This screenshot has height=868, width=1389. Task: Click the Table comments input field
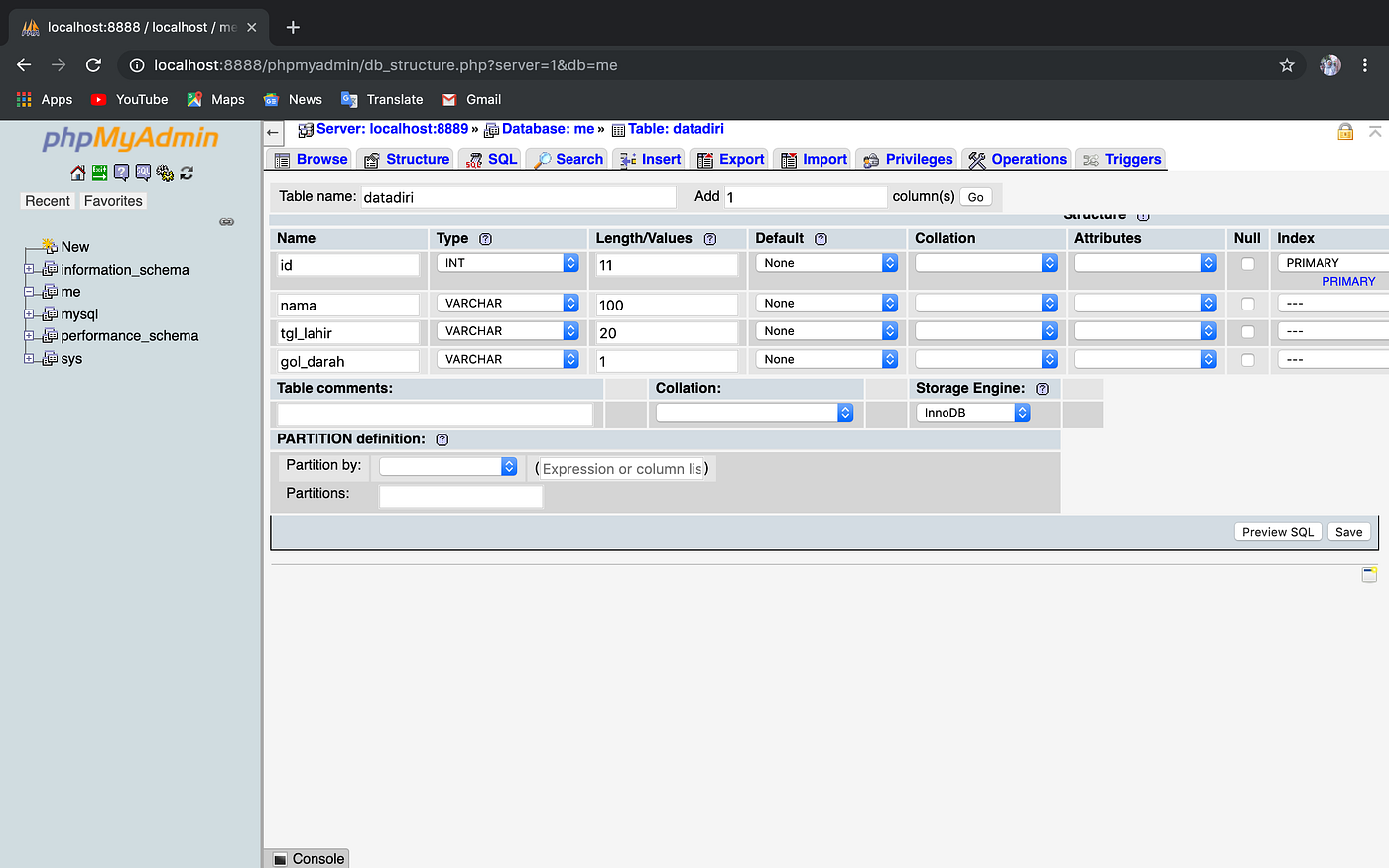point(434,412)
